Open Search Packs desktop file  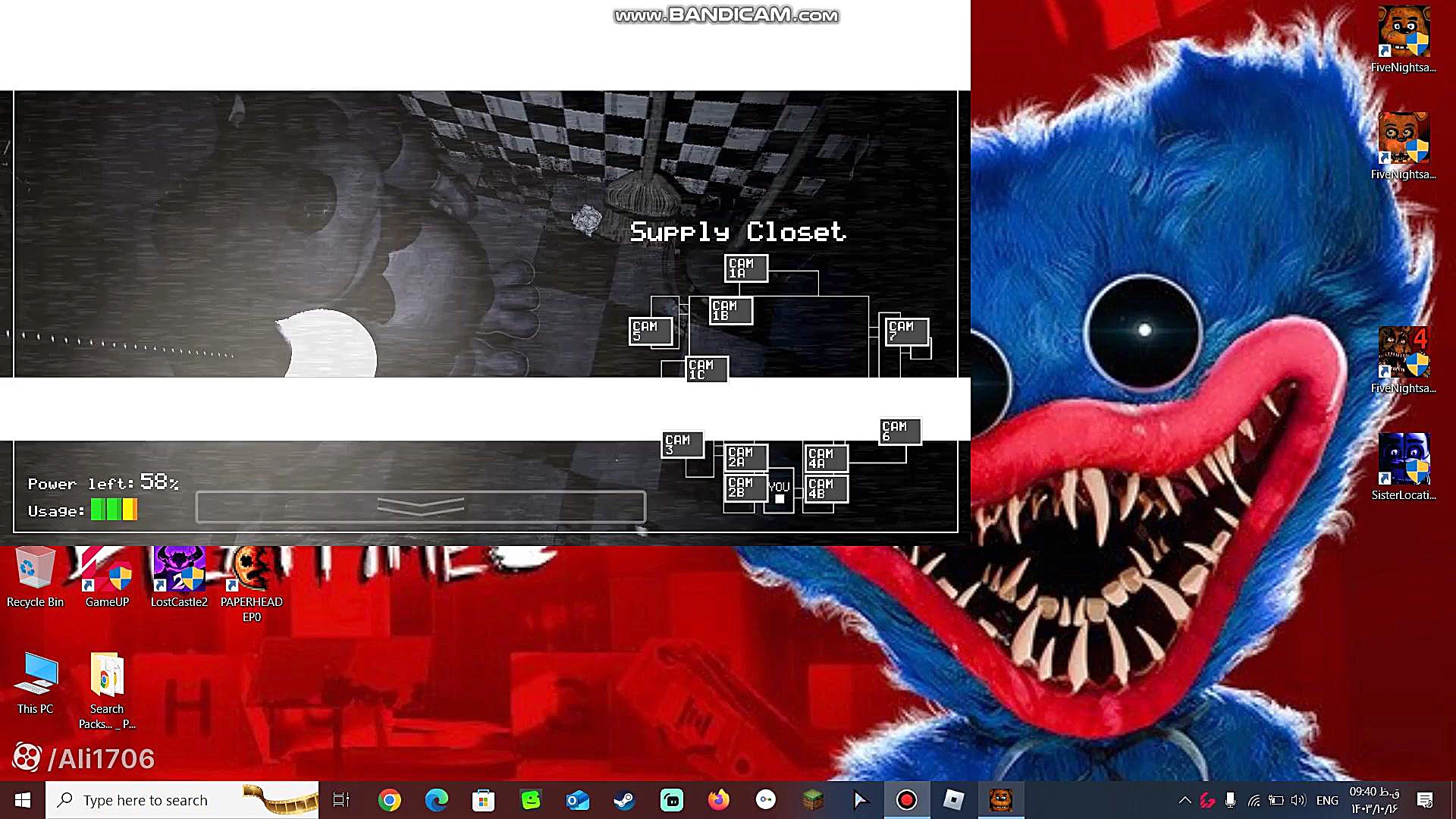(x=107, y=690)
